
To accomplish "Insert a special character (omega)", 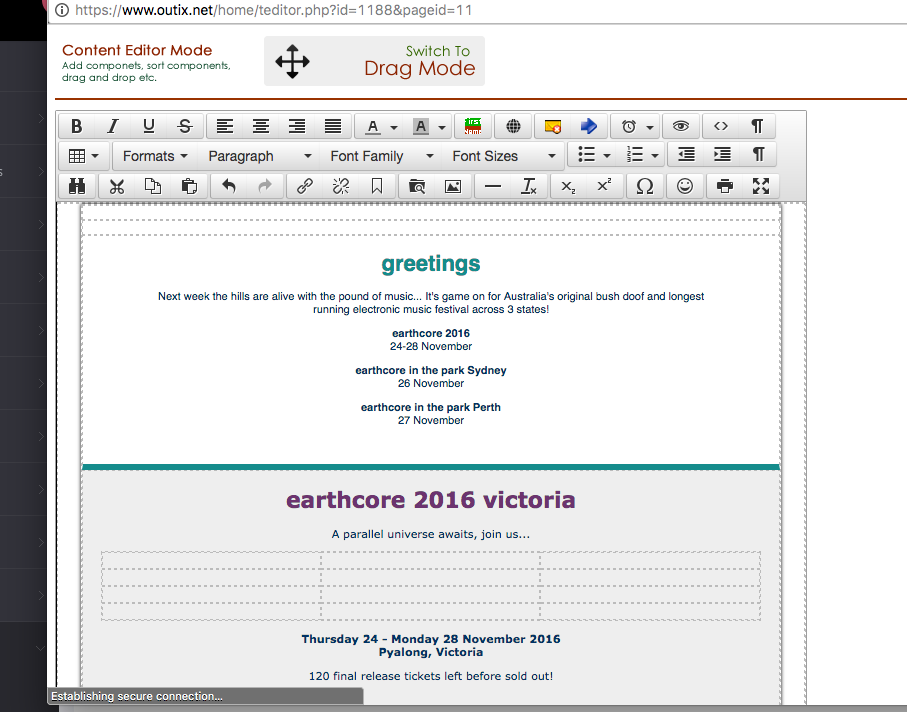I will point(645,186).
